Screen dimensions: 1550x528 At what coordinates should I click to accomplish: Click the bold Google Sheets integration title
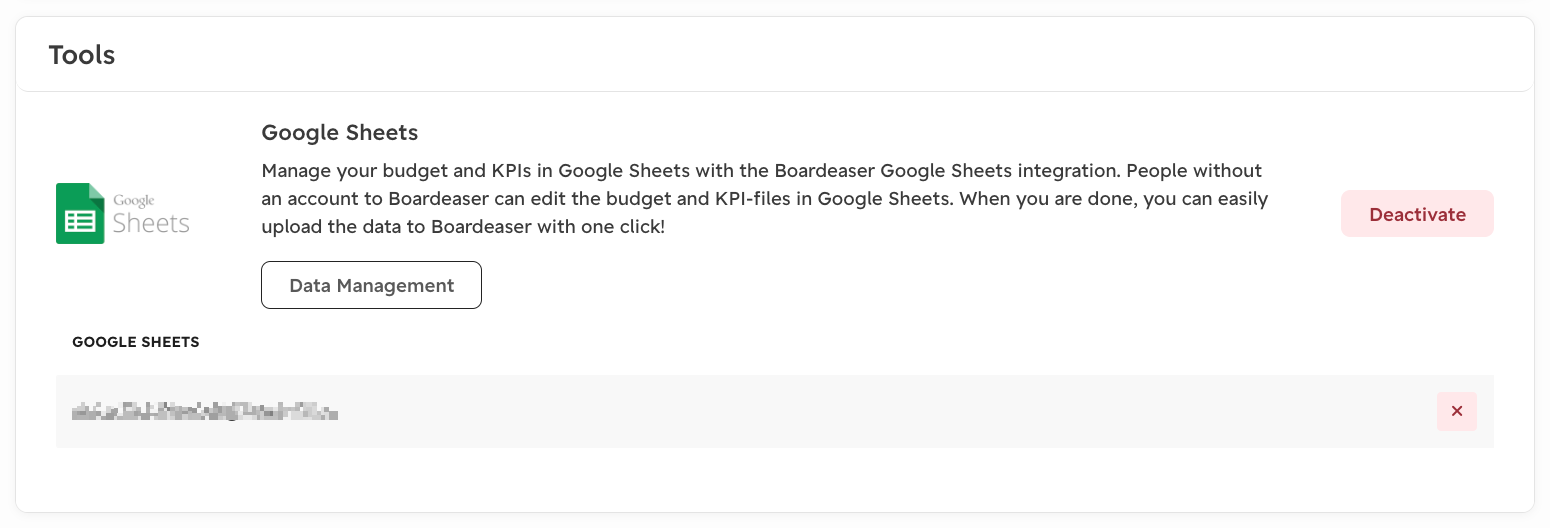[340, 132]
